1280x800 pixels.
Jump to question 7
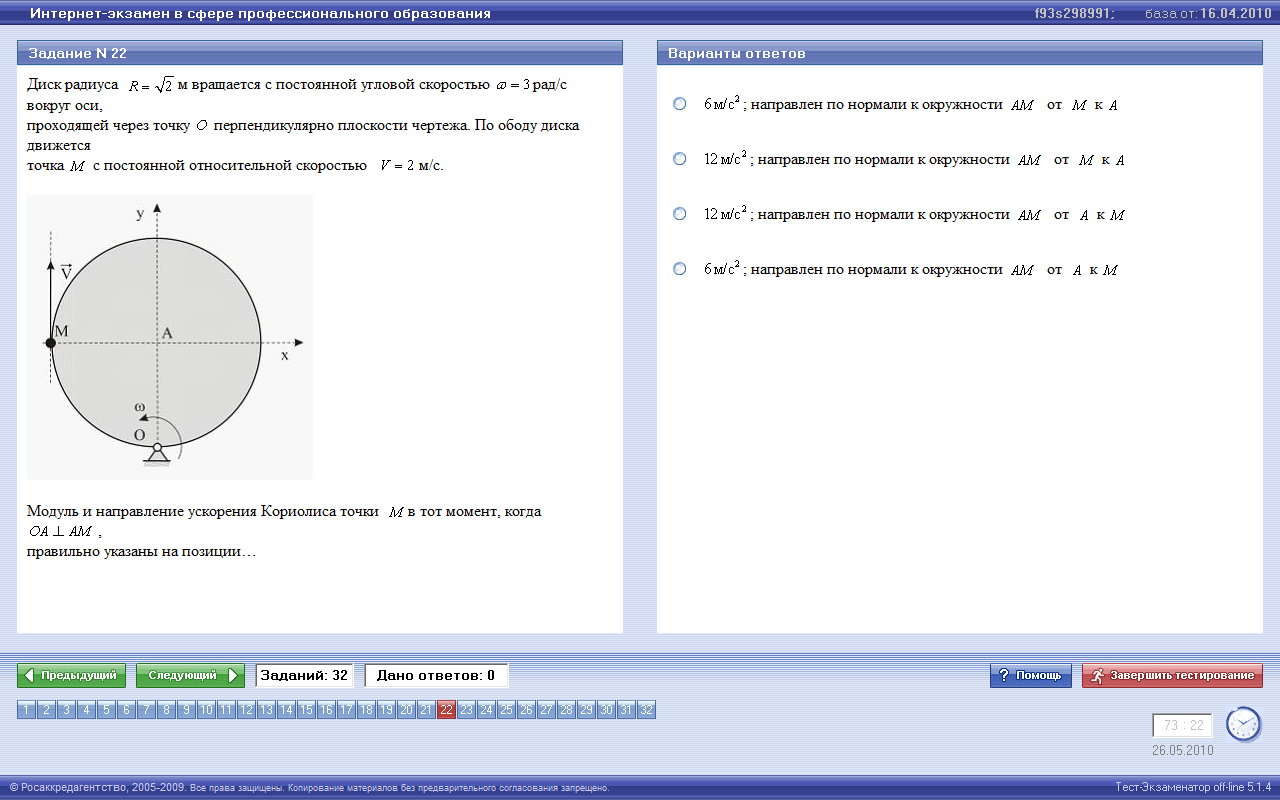(147, 710)
